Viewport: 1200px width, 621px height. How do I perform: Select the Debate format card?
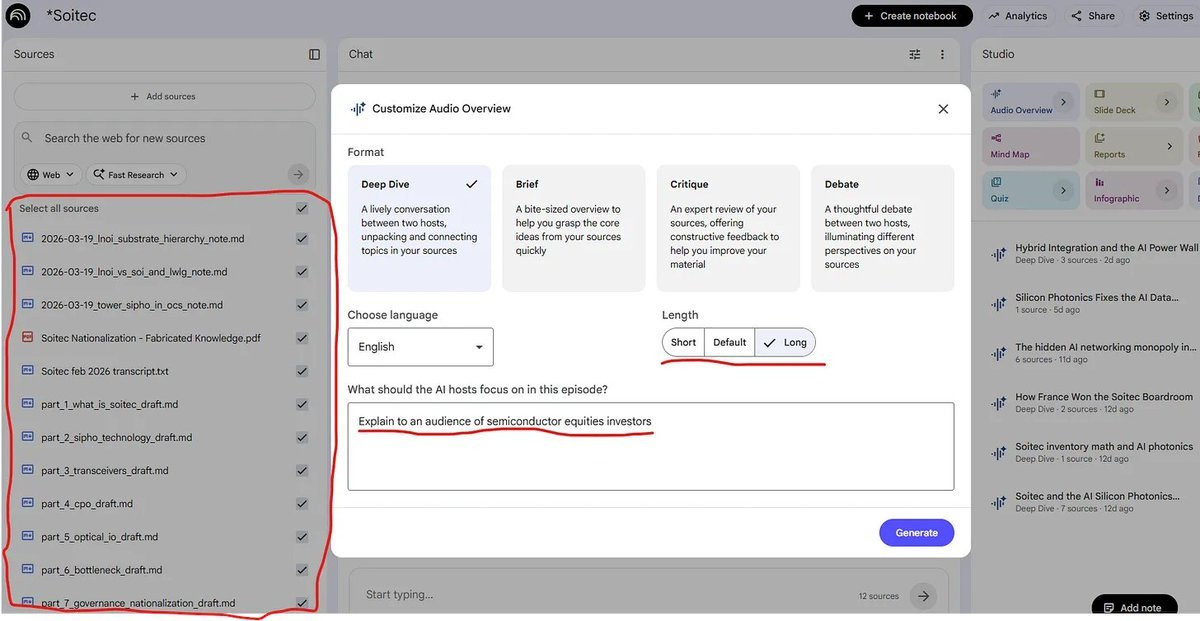coord(882,228)
